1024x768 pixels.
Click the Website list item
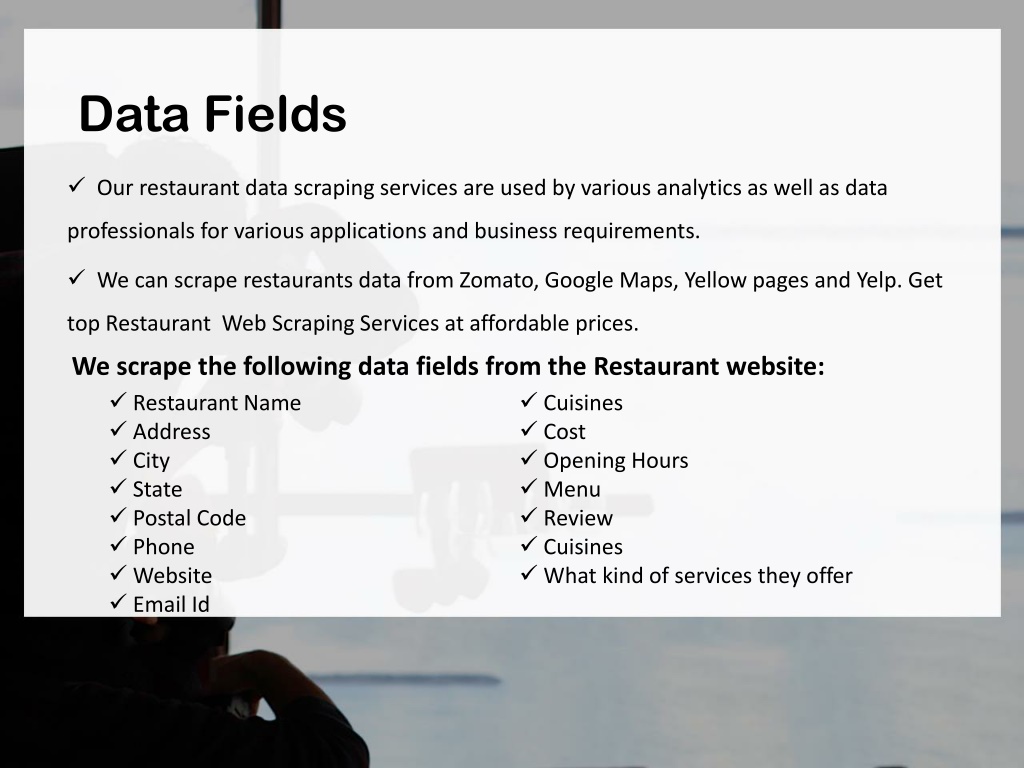(x=172, y=575)
